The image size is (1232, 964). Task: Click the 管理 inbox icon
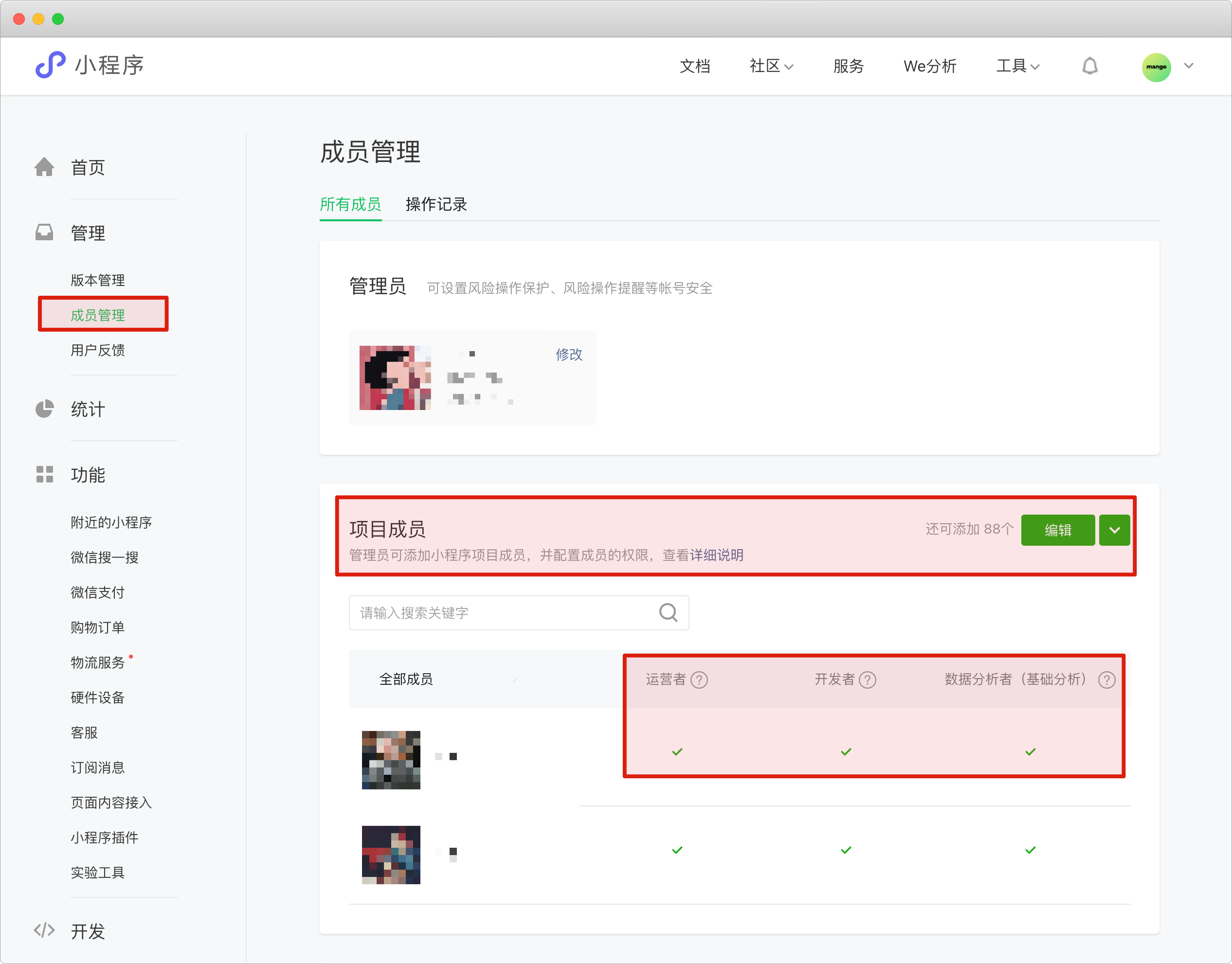(44, 232)
